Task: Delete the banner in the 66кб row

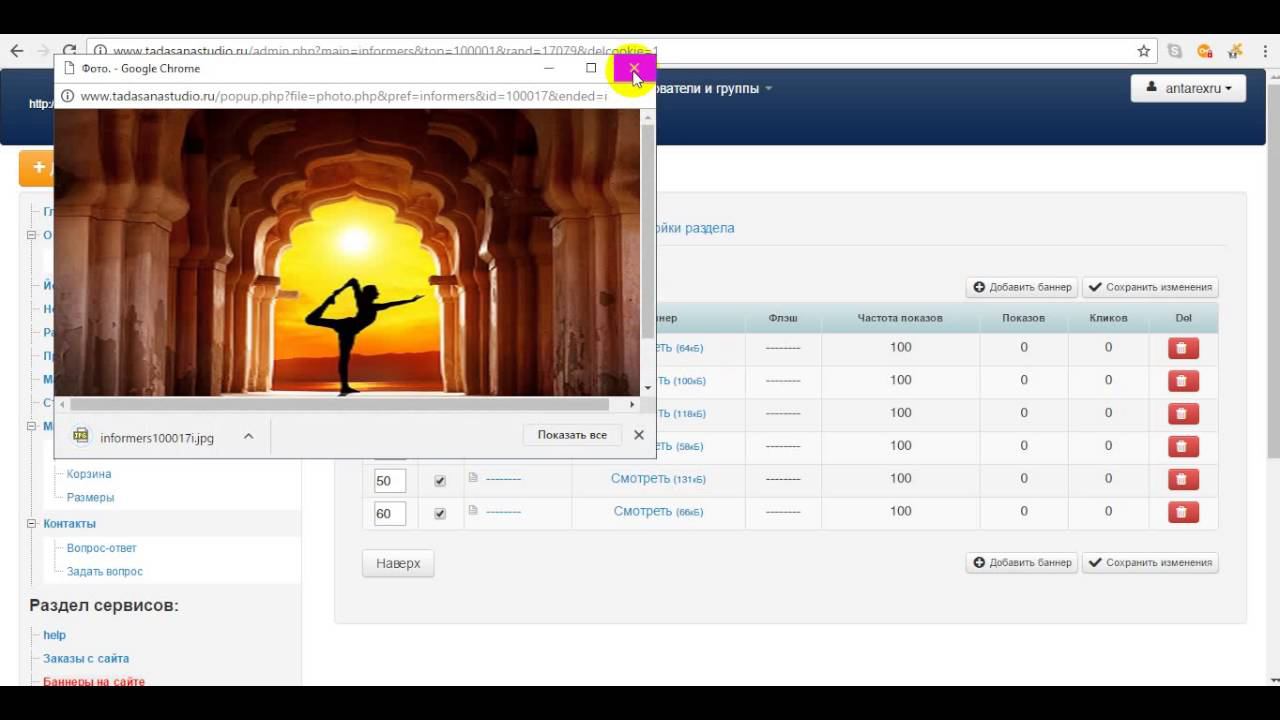Action: [x=1183, y=512]
